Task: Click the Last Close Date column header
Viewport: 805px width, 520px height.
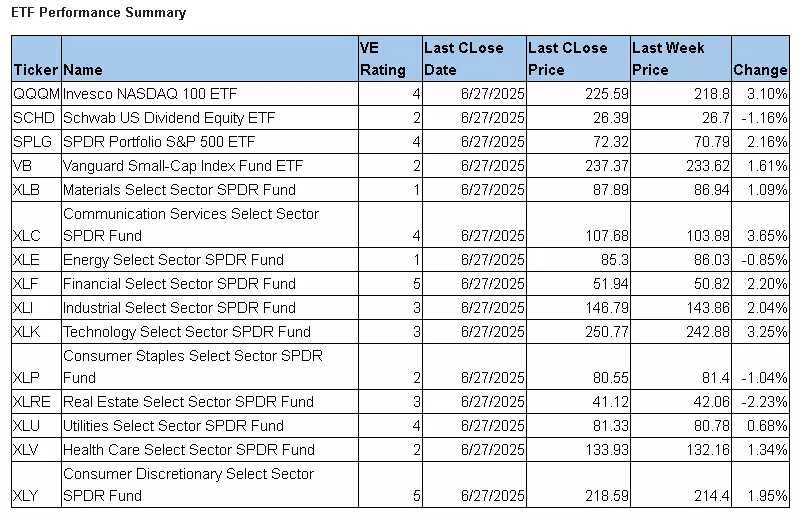Action: coord(463,59)
